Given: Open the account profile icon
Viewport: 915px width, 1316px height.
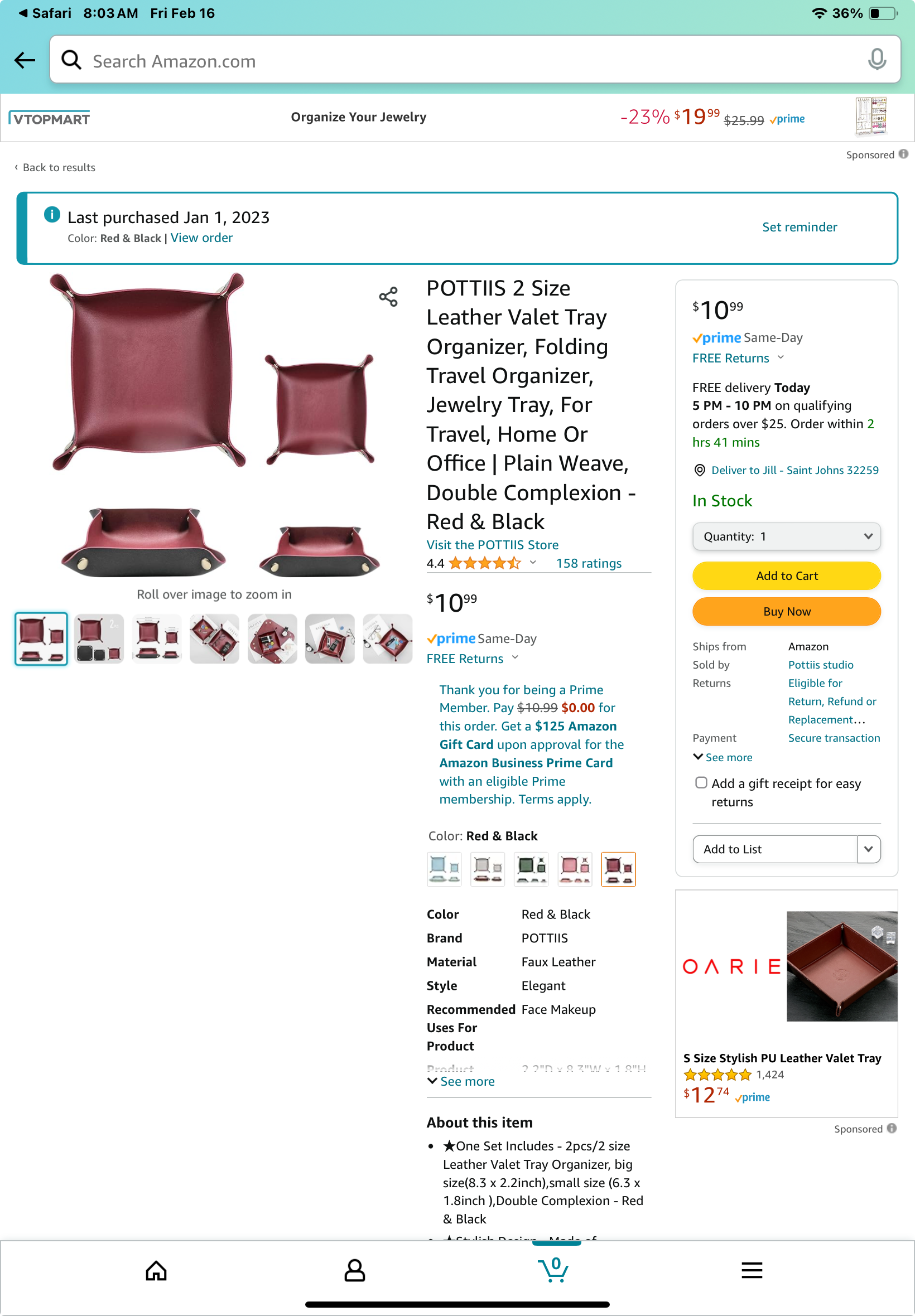Looking at the screenshot, I should point(354,1270).
